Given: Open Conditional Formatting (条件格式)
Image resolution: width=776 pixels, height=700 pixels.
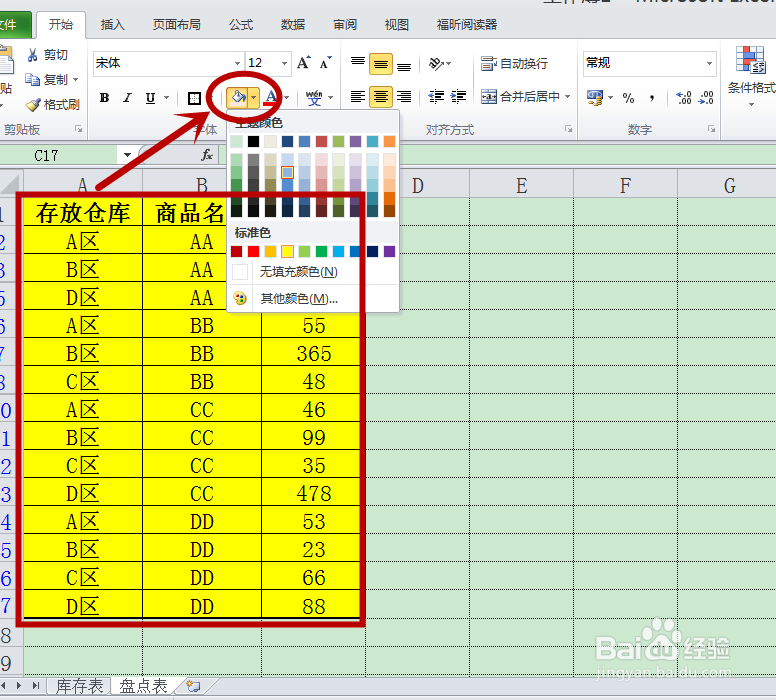Looking at the screenshot, I should [751, 76].
